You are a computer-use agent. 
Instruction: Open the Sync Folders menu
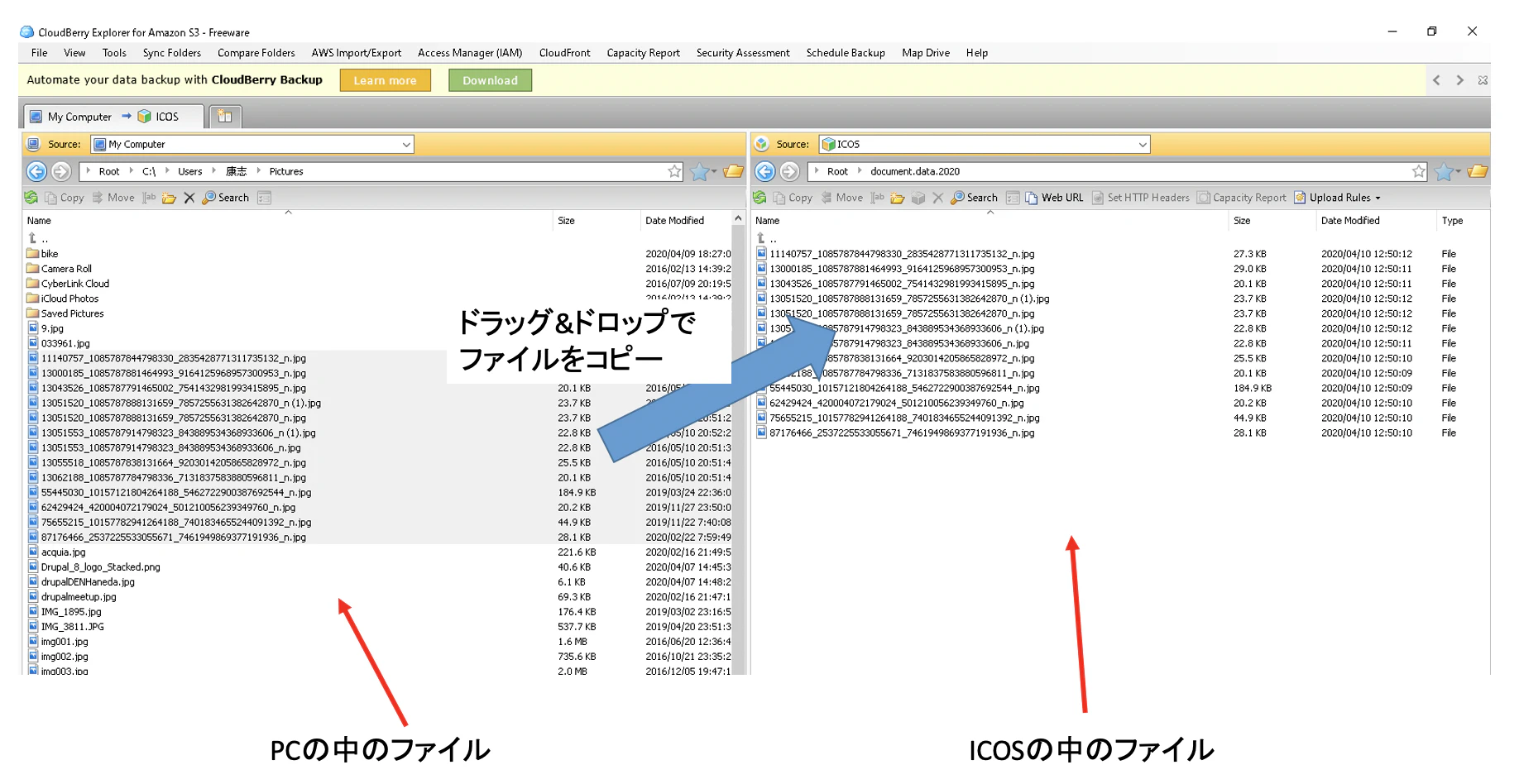[x=172, y=53]
